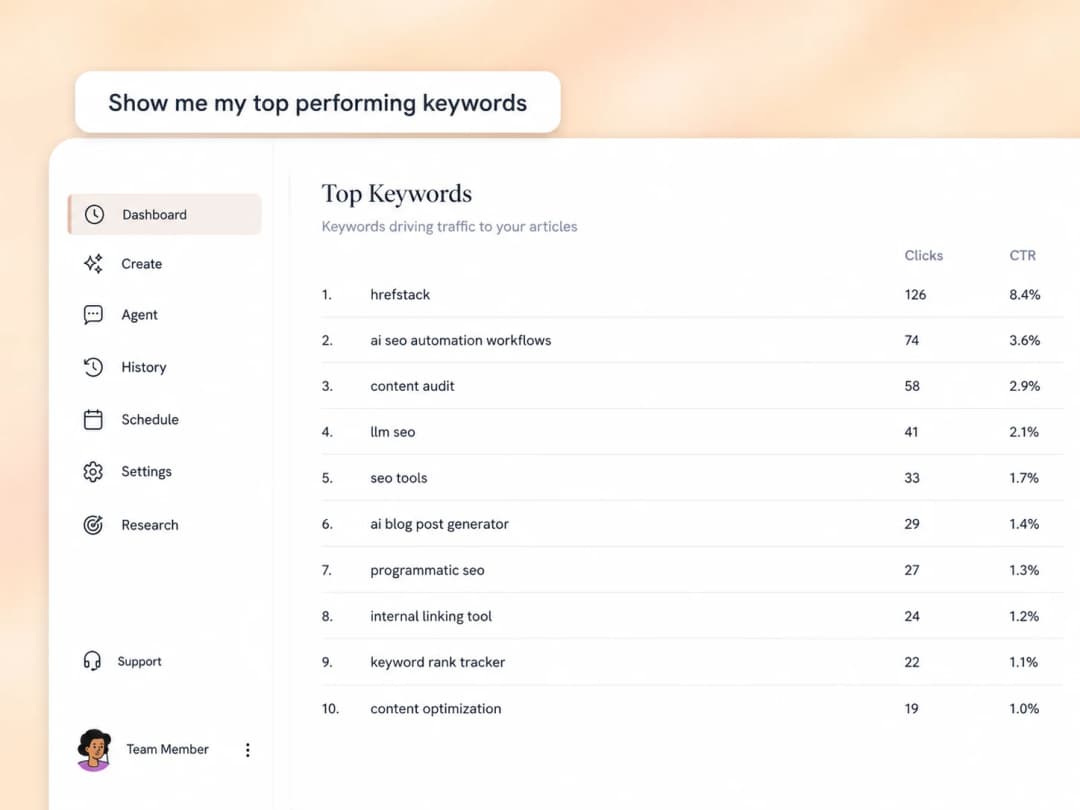Screen dimensions: 1080x810
Task: Select the 'content audit' keyword
Action: pos(413,386)
